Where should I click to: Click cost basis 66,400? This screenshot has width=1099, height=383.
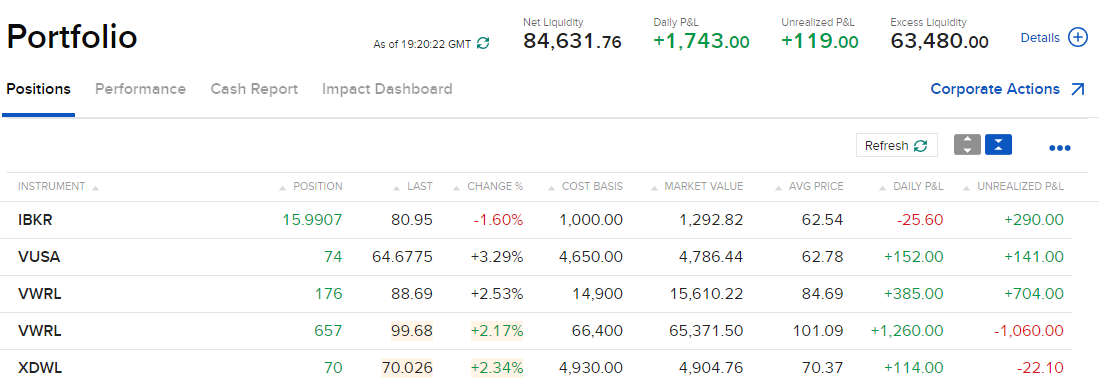tap(598, 331)
